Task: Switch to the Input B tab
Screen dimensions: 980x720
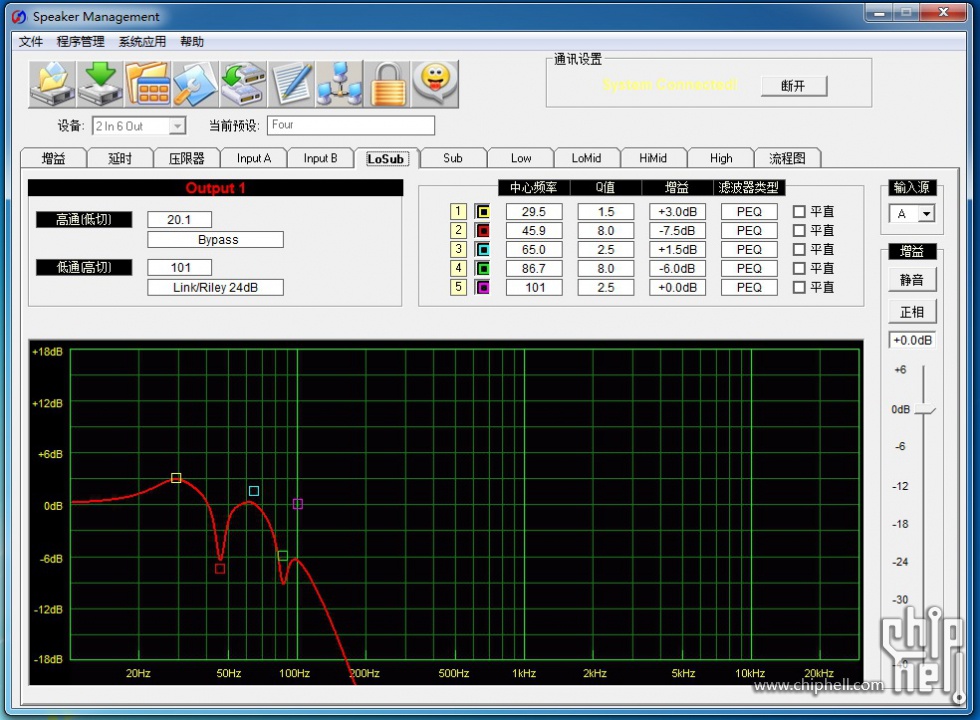Action: pos(320,159)
